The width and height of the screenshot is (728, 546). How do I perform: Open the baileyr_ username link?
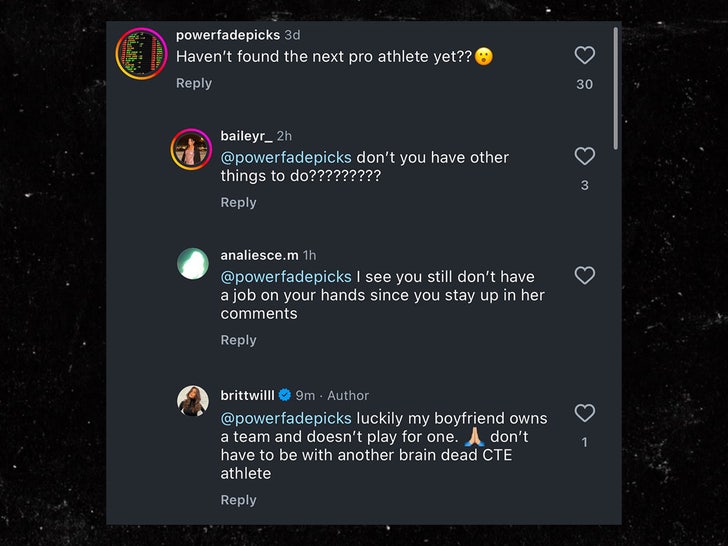point(246,136)
